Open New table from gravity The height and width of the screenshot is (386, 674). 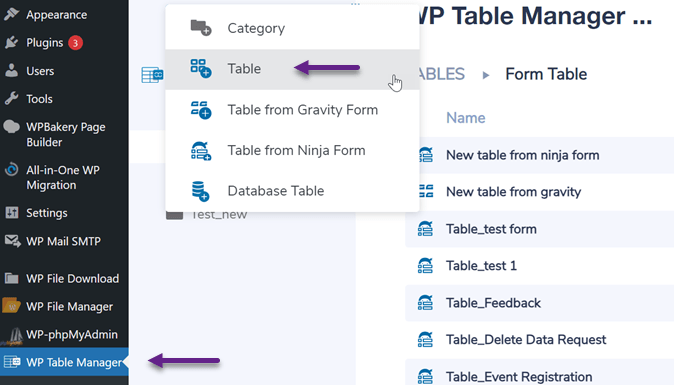click(513, 192)
